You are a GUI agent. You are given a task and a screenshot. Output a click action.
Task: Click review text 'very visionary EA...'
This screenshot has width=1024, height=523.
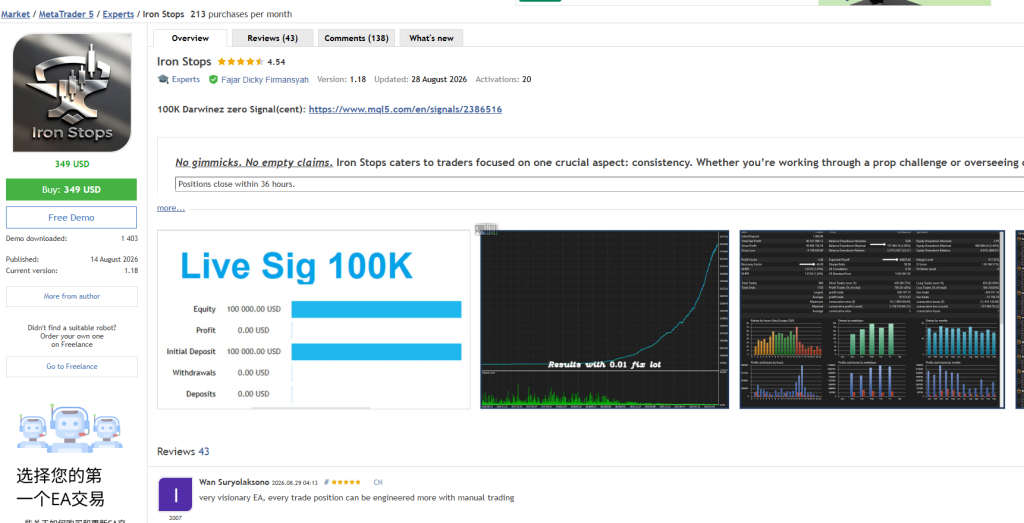pyautogui.click(x=357, y=498)
